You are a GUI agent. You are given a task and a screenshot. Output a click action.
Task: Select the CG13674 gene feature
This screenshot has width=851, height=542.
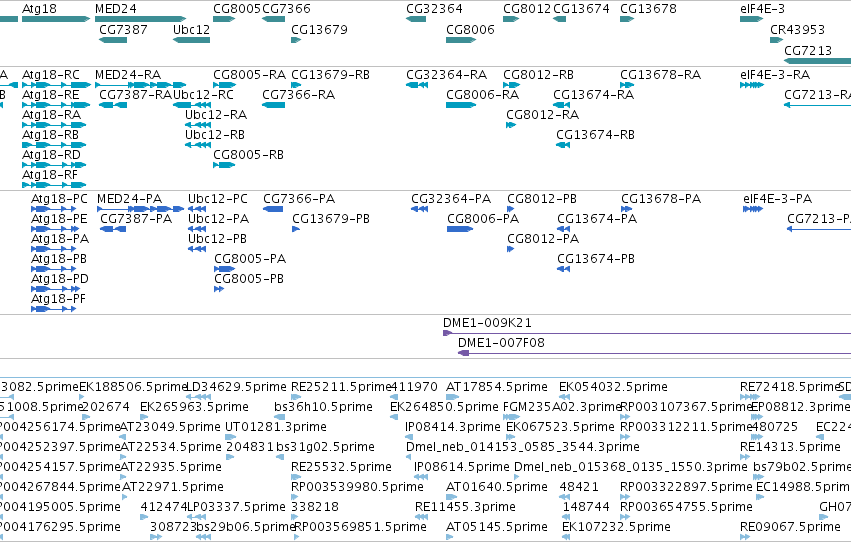(x=560, y=19)
